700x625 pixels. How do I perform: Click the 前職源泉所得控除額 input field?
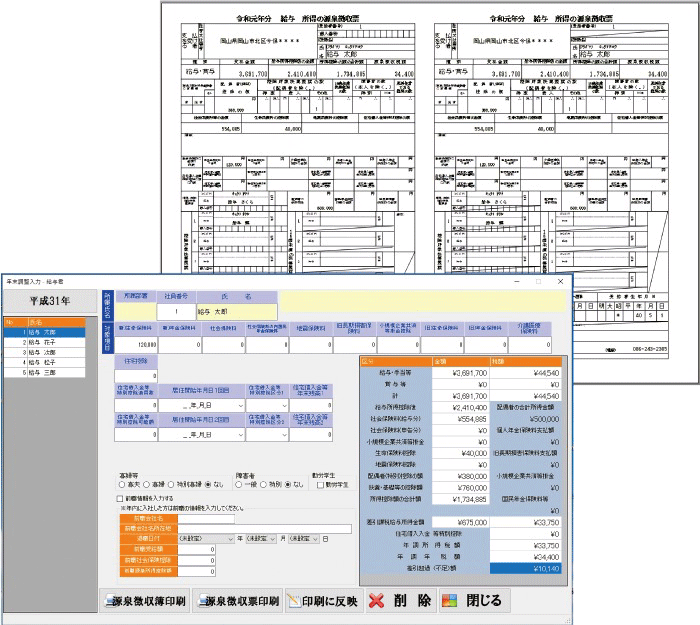coord(196,571)
